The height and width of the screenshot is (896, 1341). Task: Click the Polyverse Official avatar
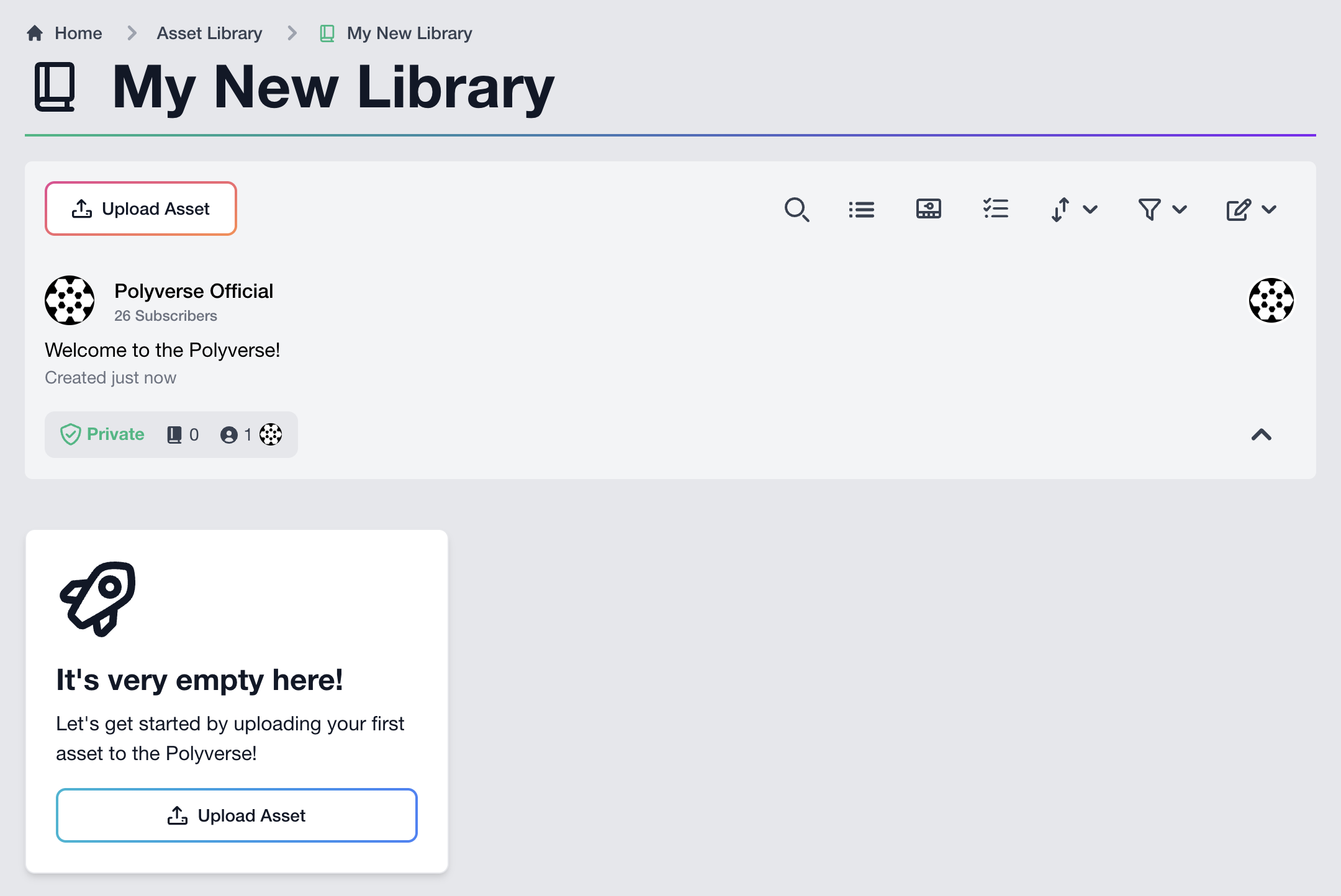(x=70, y=300)
